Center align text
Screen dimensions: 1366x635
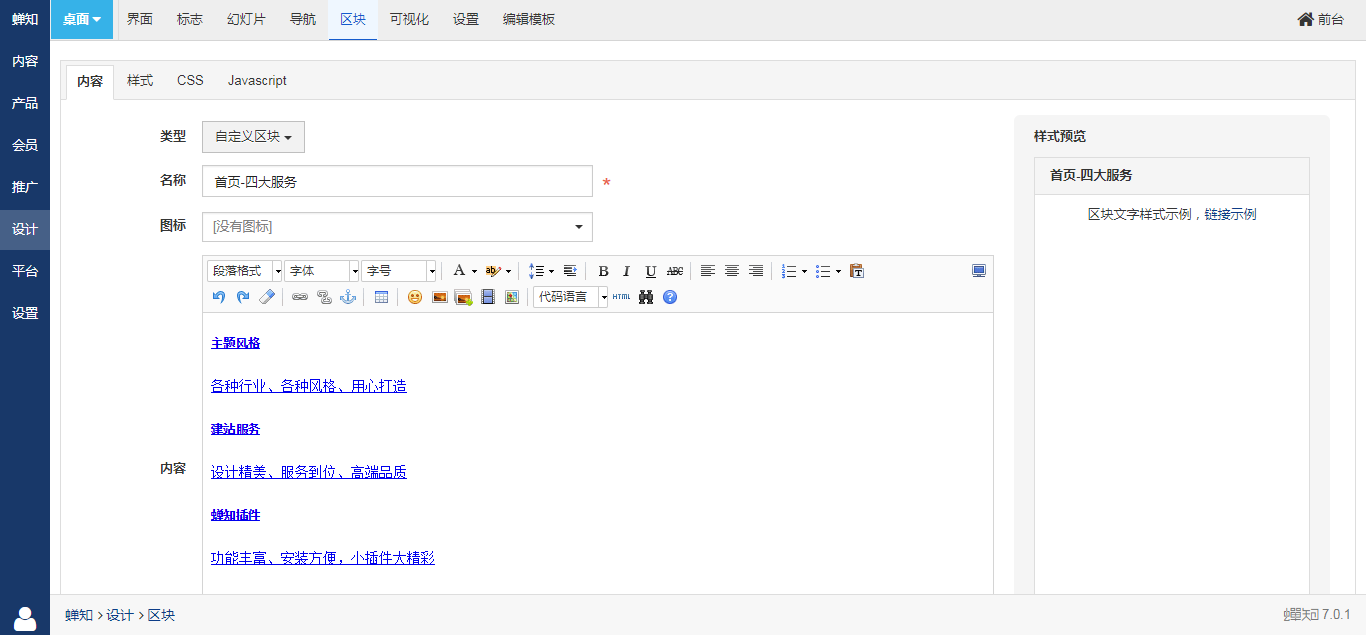point(732,271)
